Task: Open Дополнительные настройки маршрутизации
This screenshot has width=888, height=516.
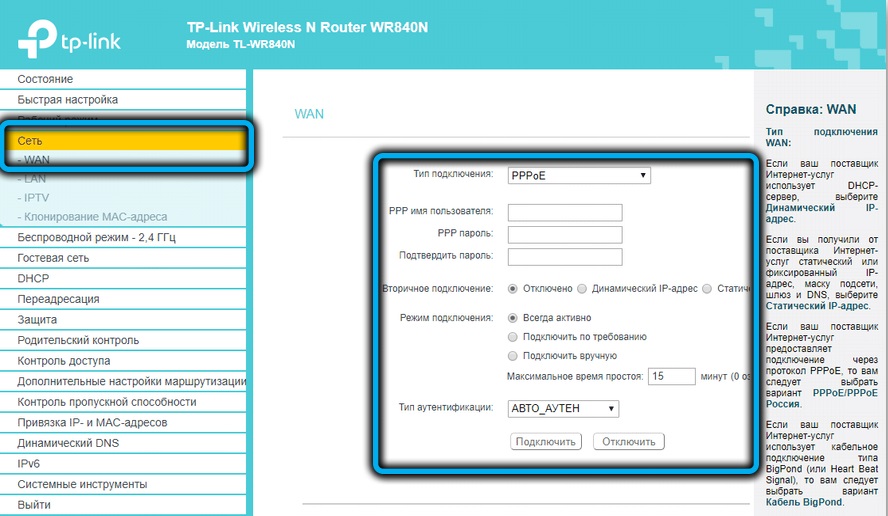Action: pyautogui.click(x=123, y=381)
